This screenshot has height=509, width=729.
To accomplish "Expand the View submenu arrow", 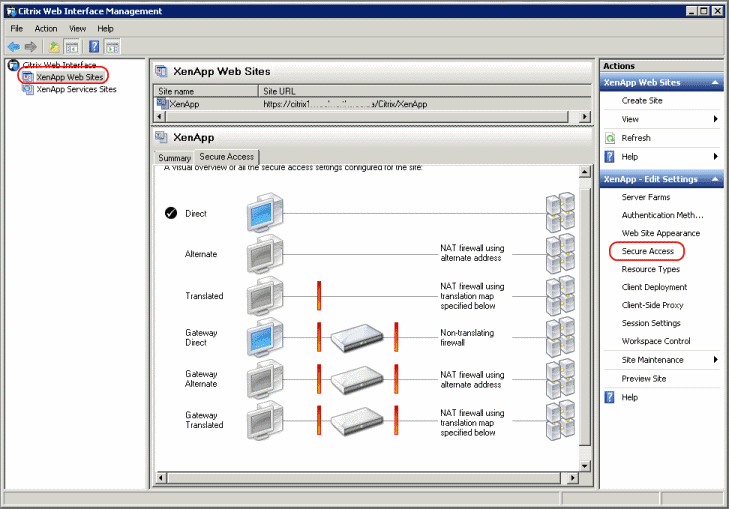I will click(x=716, y=119).
